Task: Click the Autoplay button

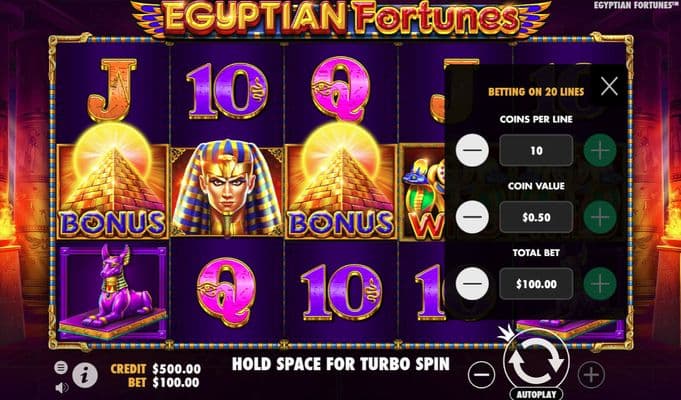Action: (536, 394)
